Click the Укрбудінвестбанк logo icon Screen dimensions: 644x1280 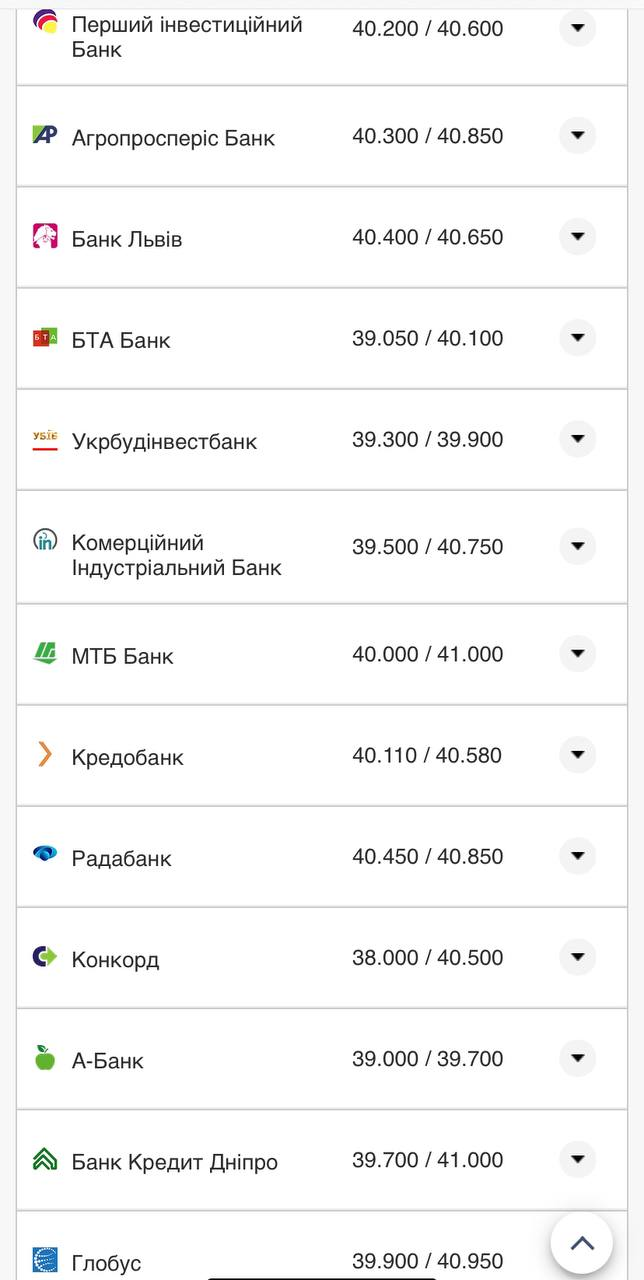pos(45,439)
